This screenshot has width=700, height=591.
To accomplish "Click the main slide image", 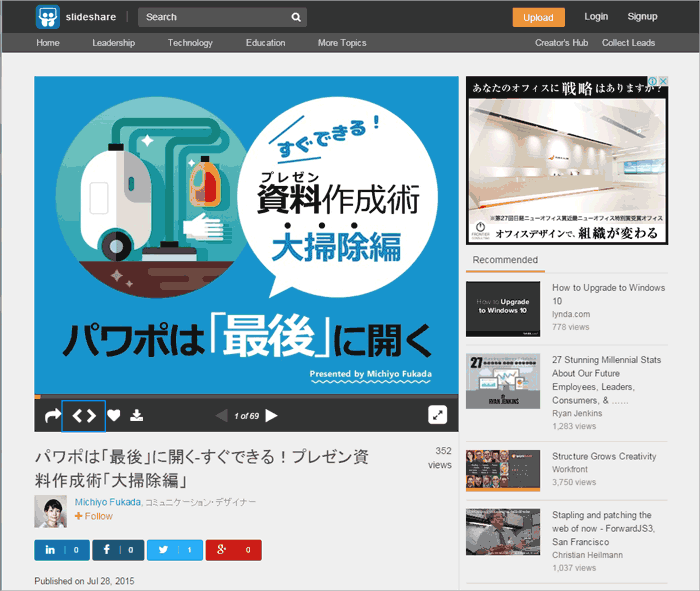I will click(246, 235).
